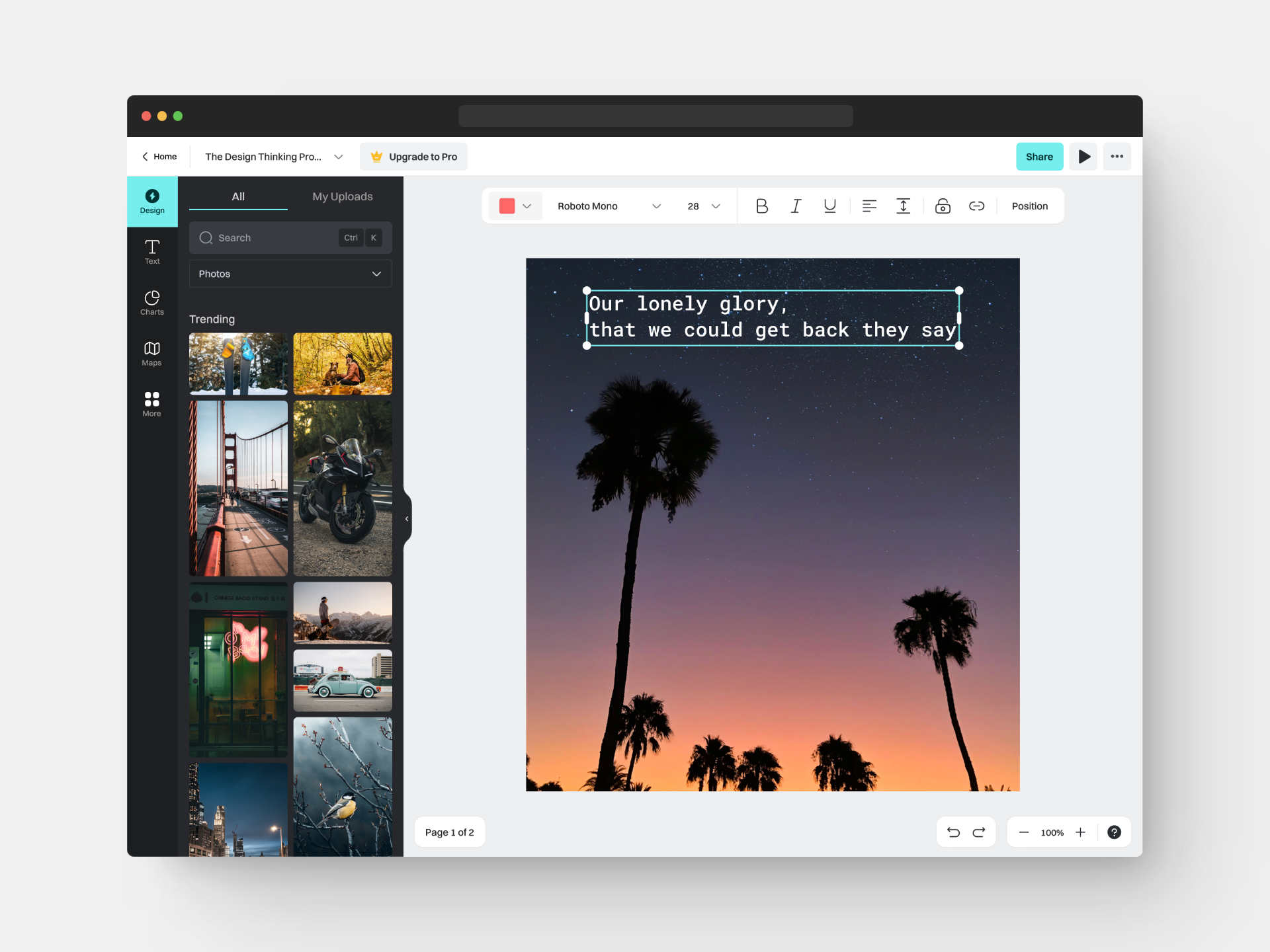This screenshot has height=952, width=1270.
Task: Select the autumn forest dog photo
Action: 343,364
